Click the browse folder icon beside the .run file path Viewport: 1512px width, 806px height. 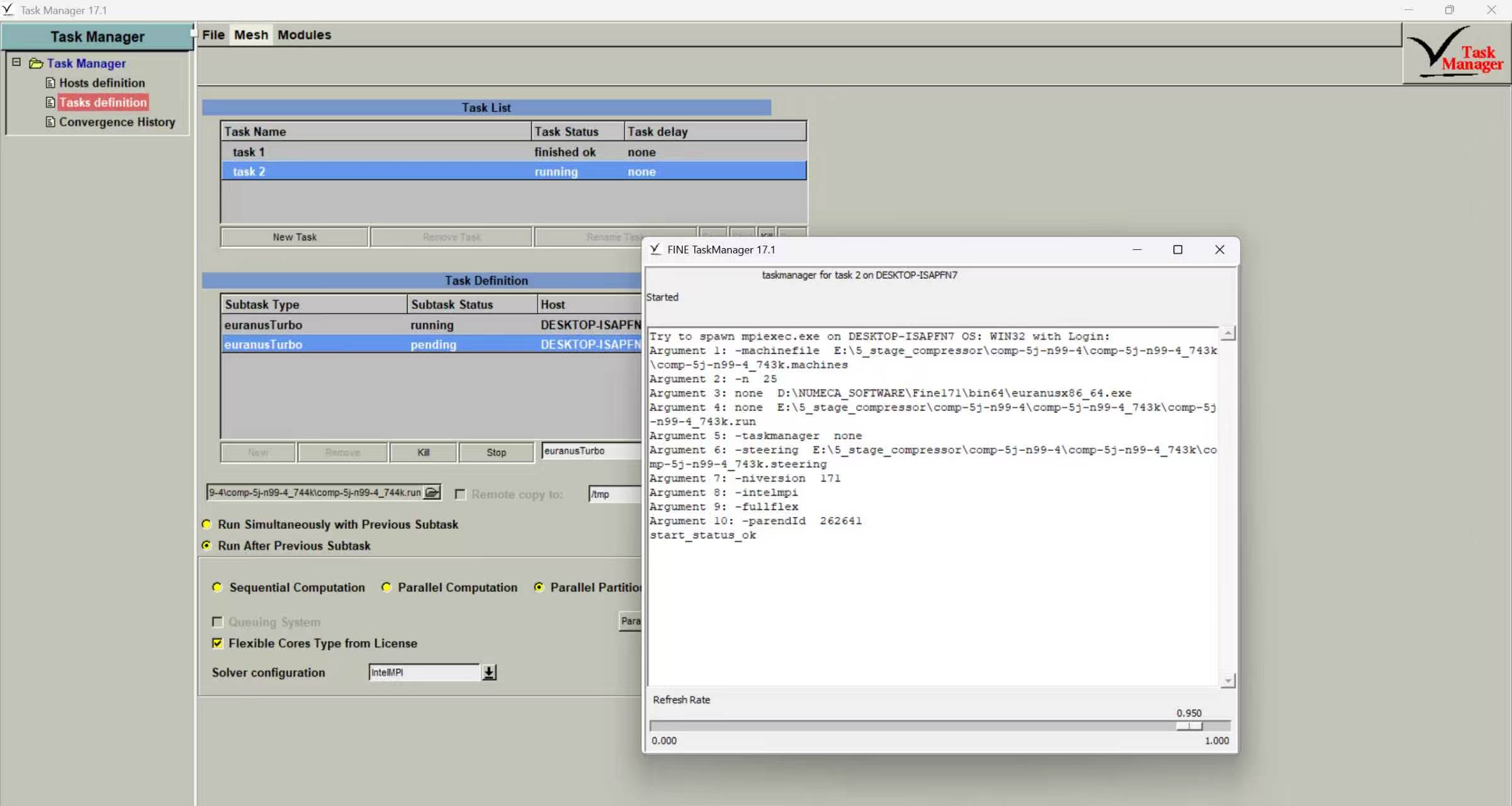(432, 492)
